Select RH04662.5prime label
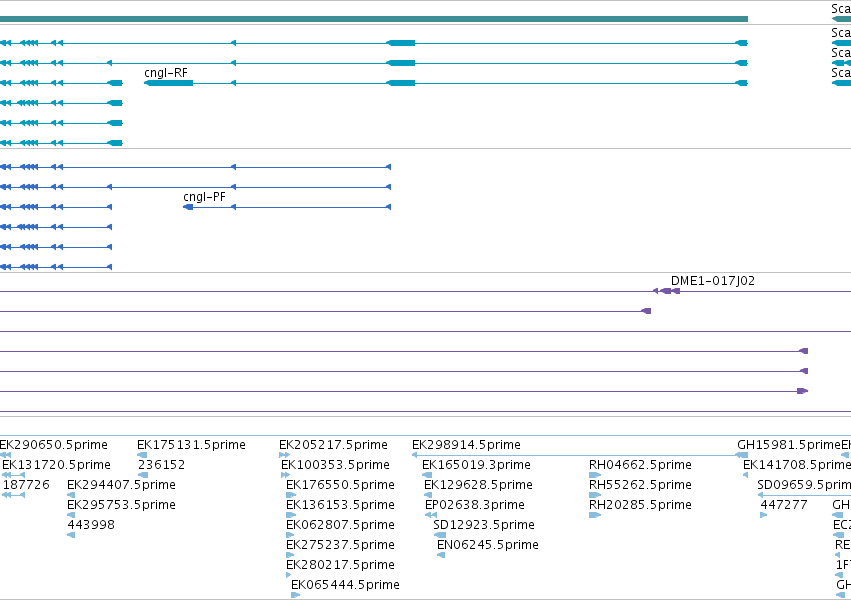 [640, 465]
